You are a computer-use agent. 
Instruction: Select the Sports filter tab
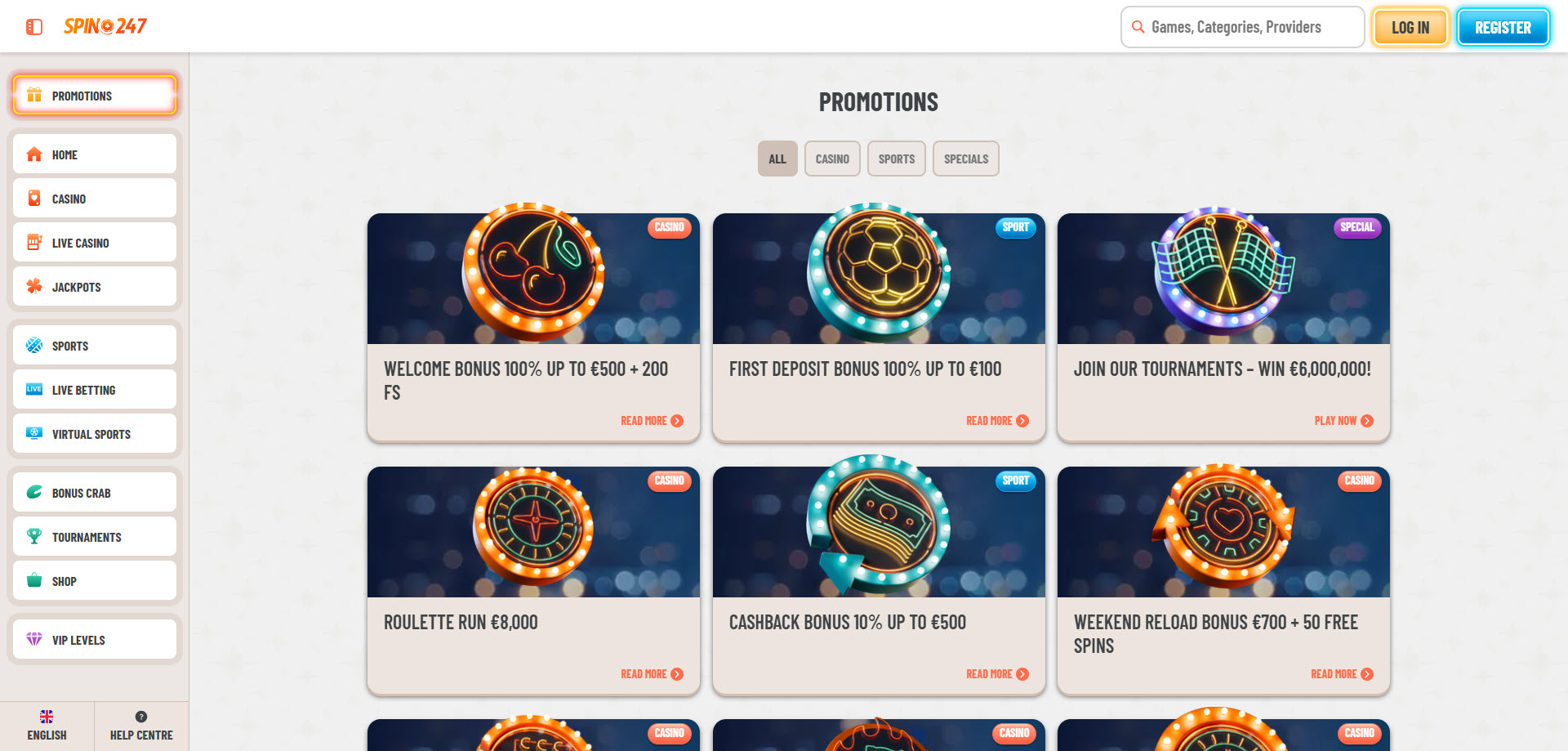coord(897,159)
